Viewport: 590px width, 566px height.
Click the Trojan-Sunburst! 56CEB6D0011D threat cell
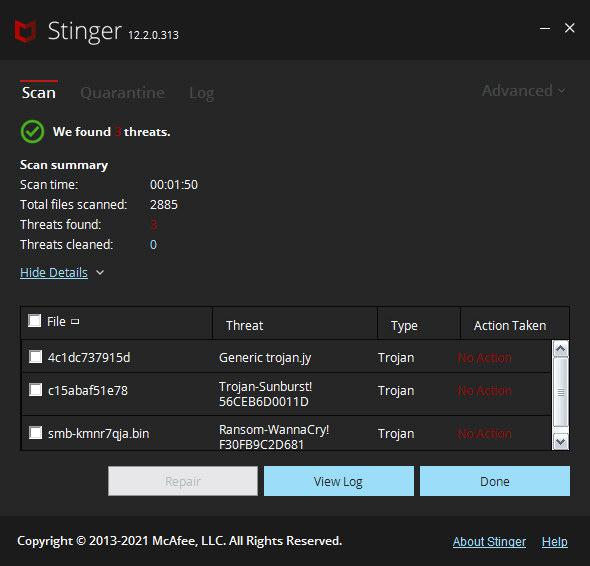pos(265,394)
